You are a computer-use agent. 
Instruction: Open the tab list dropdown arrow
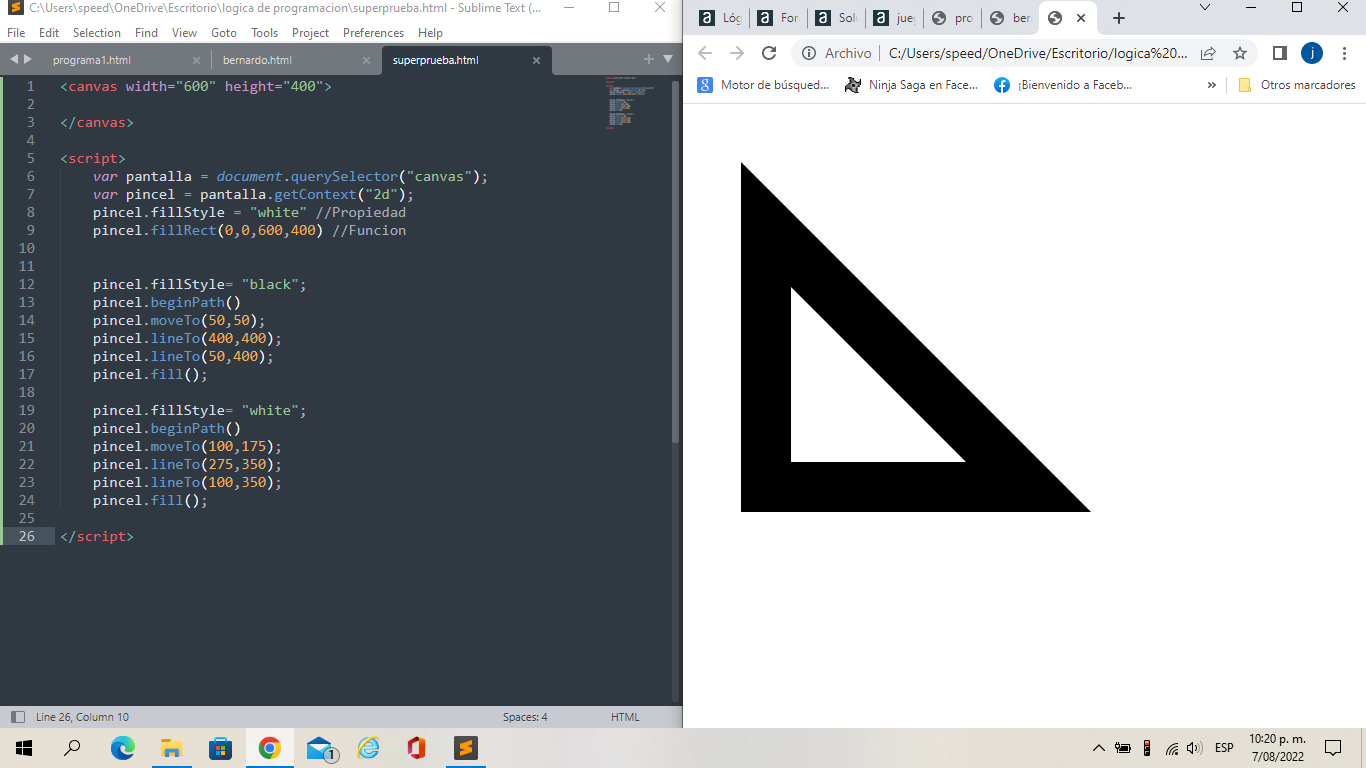(668, 59)
